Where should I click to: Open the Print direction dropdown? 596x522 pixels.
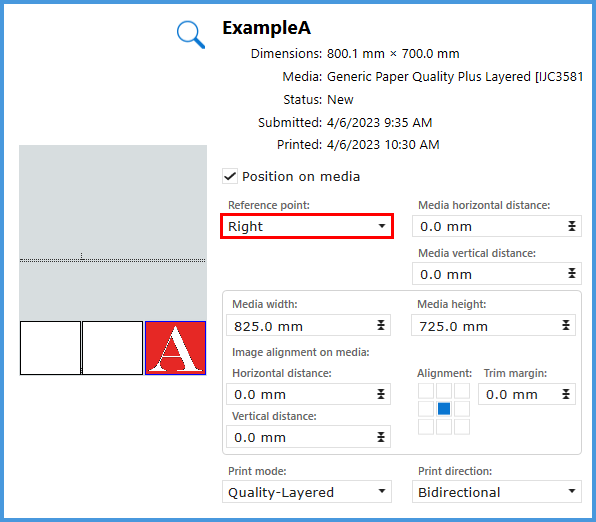click(x=497, y=492)
